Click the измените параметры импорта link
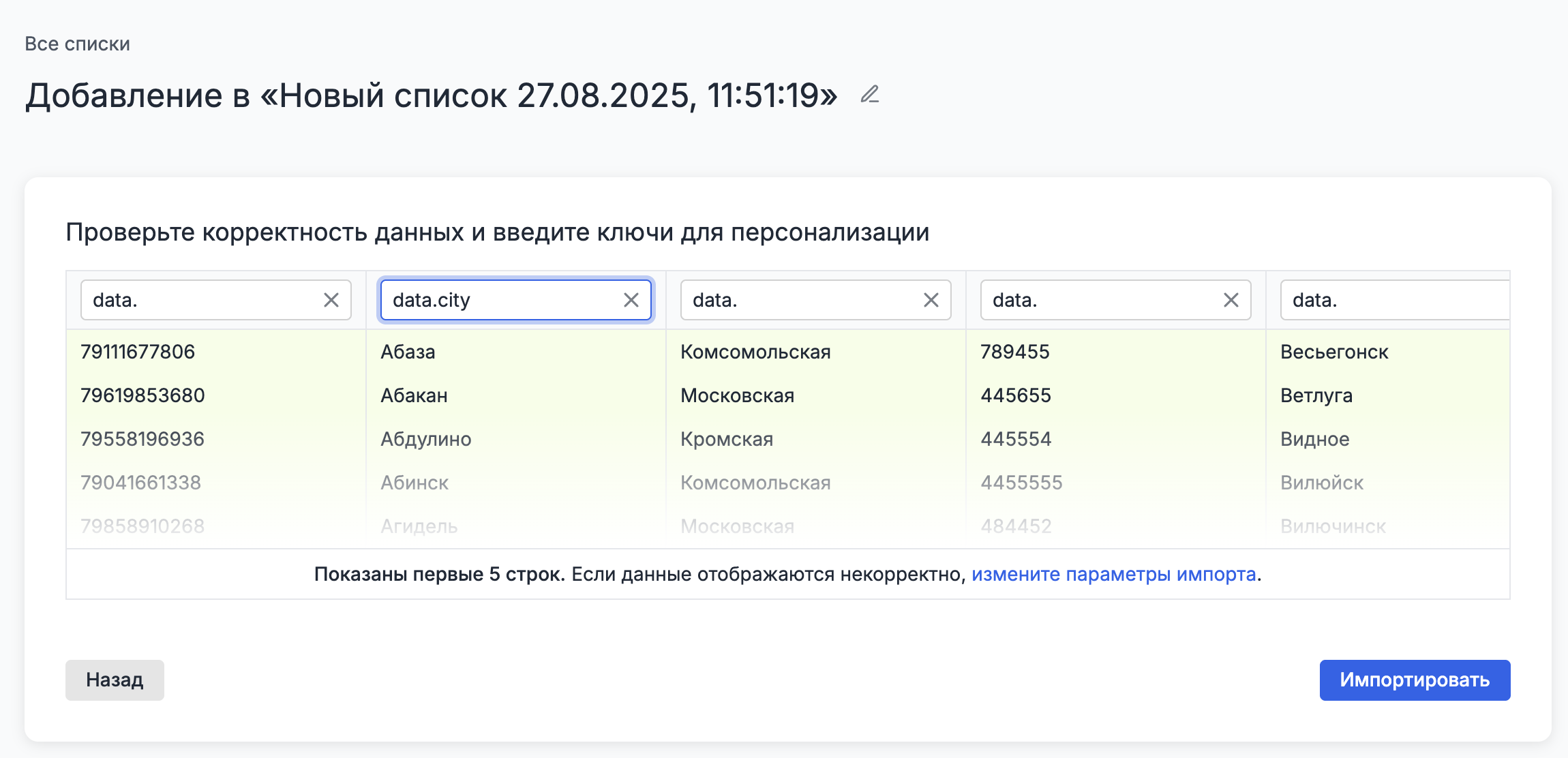The height and width of the screenshot is (758, 1568). pos(1113,574)
